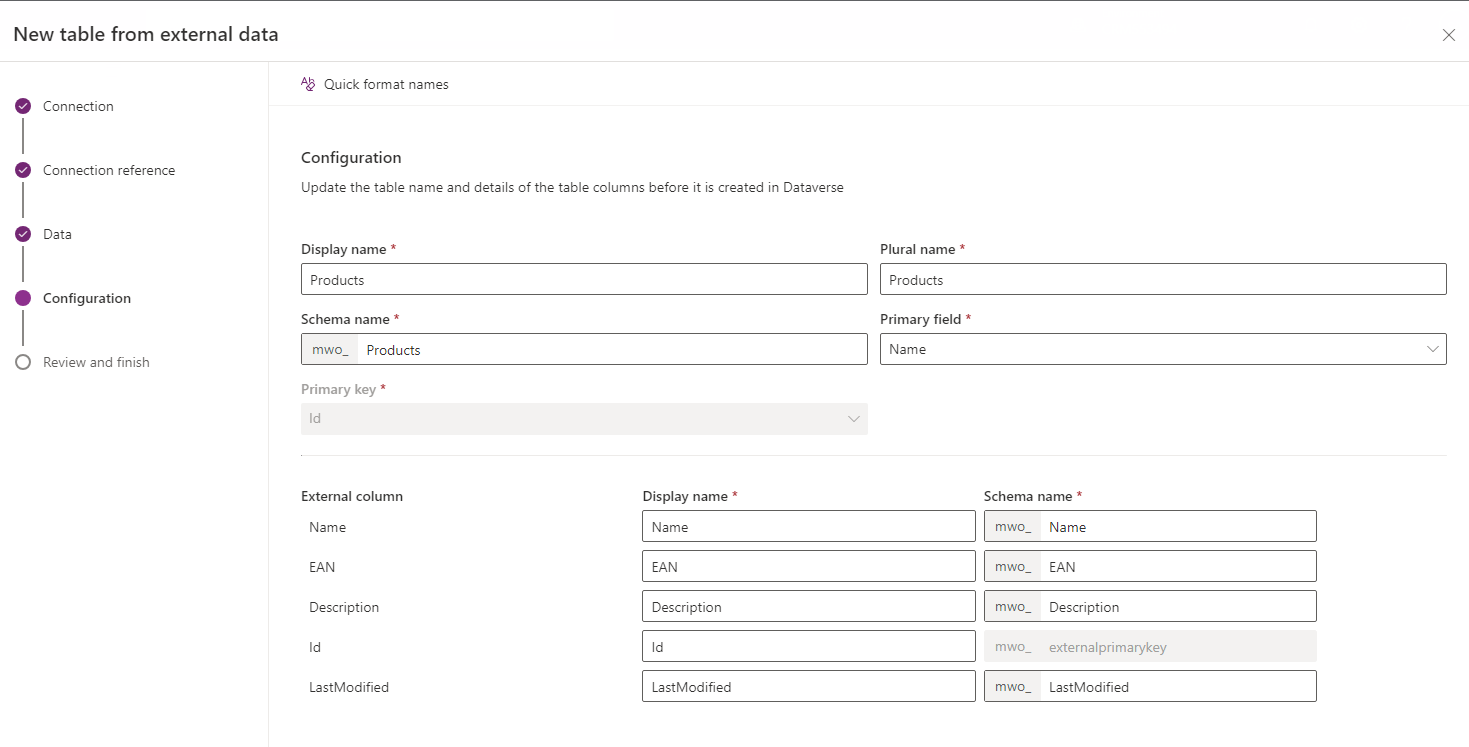Viewport: 1469px width, 747px height.
Task: Click the Connection step checkmark icon
Action: pos(23,106)
